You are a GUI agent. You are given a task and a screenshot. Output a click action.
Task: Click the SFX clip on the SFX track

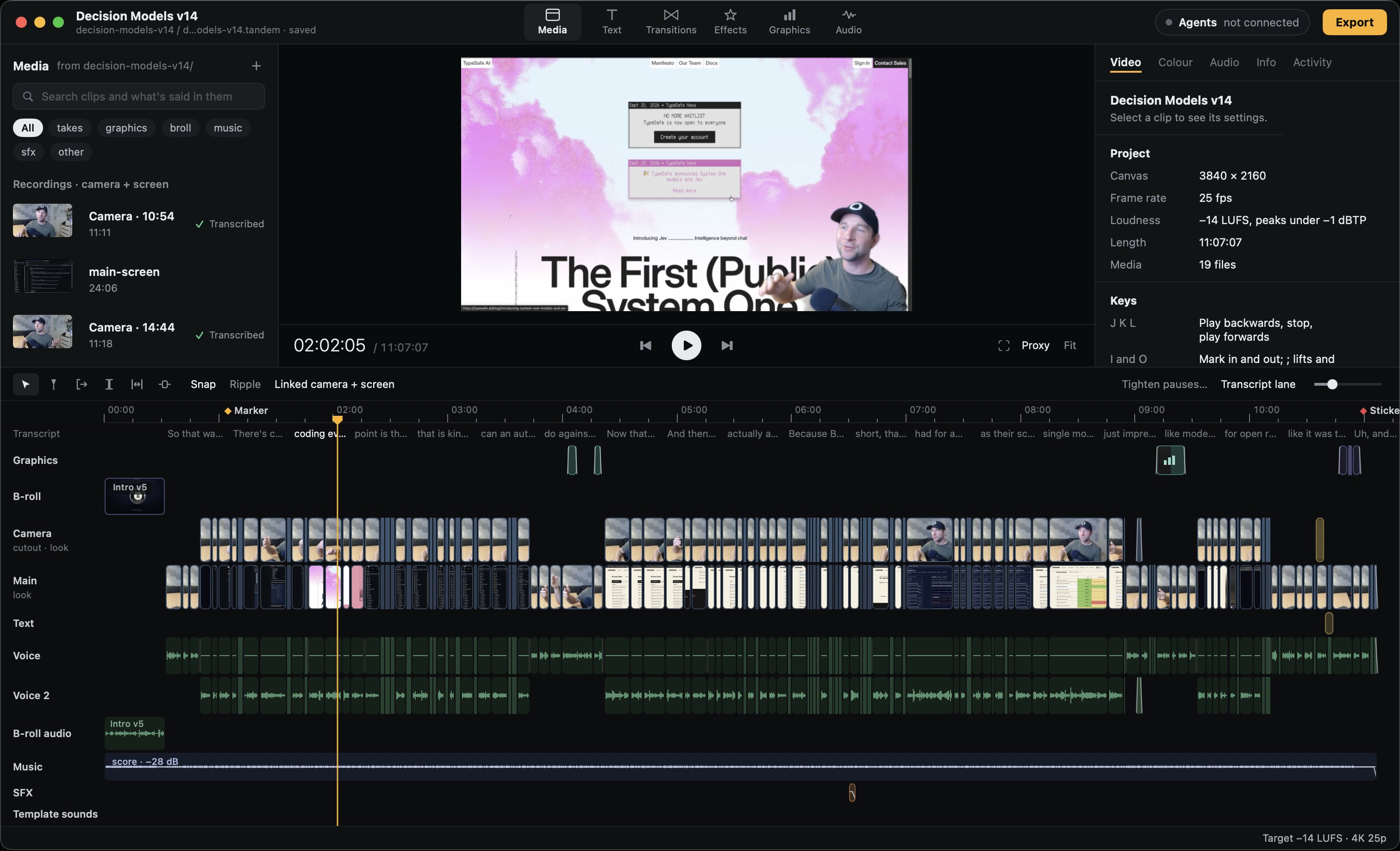click(x=852, y=793)
